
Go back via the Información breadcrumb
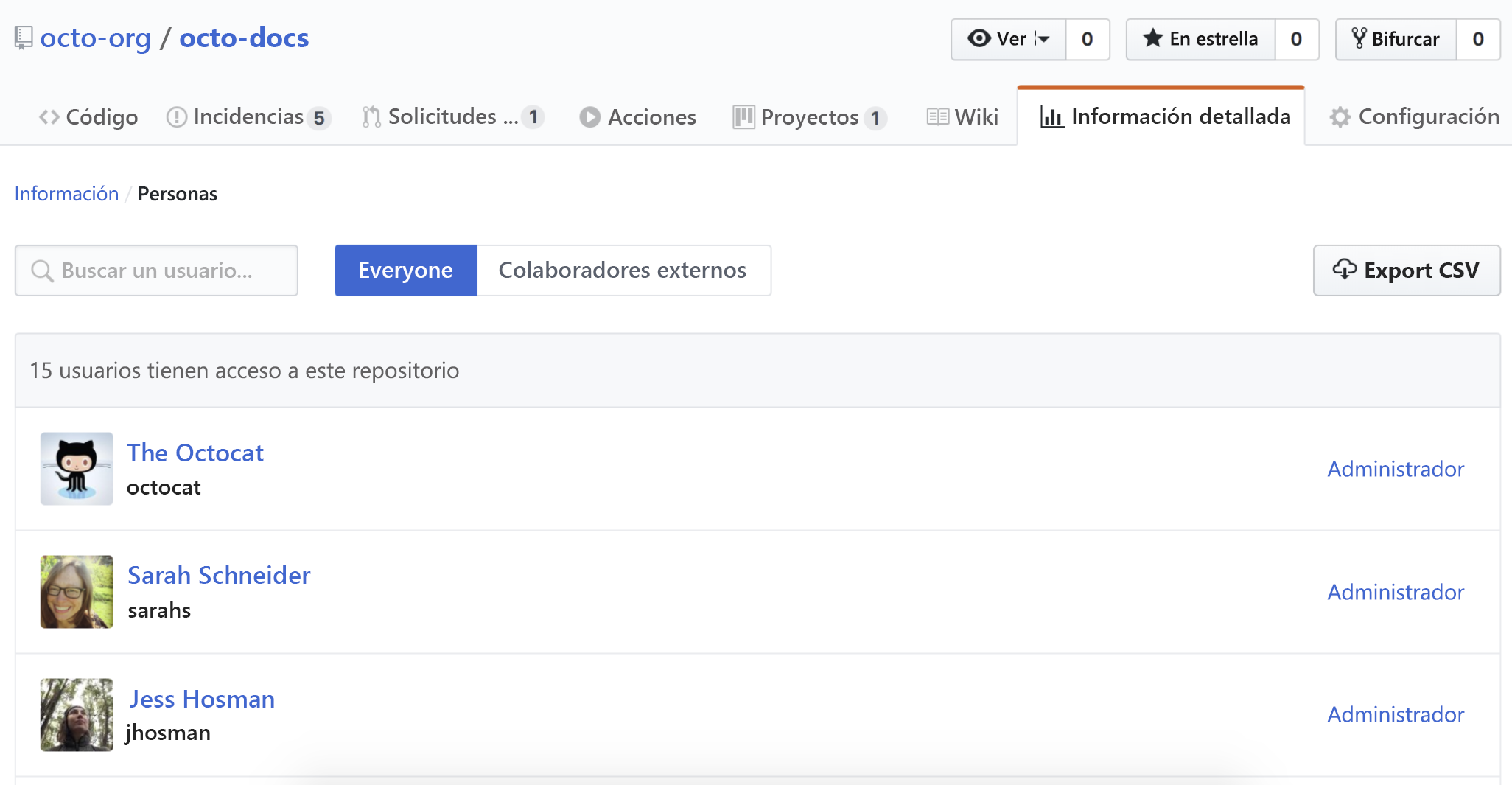66,193
